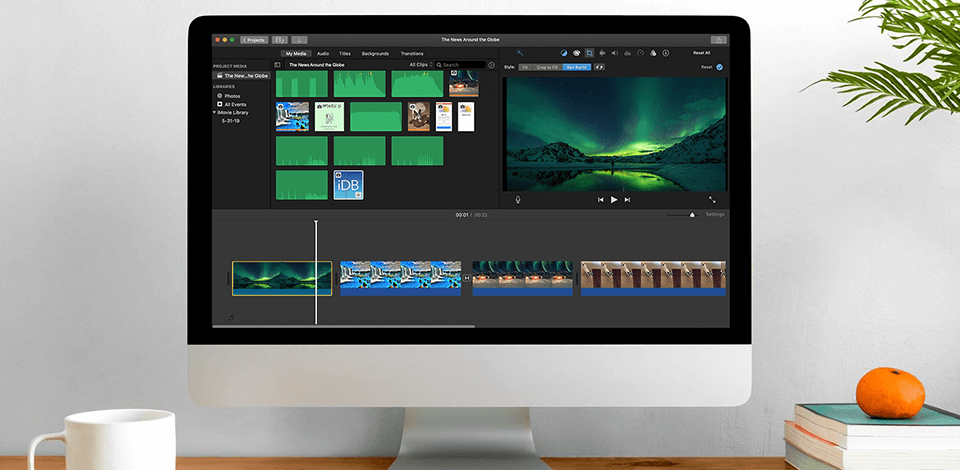Open Noise Reduction and Equalizer tool
The height and width of the screenshot is (470, 960).
[x=628, y=53]
